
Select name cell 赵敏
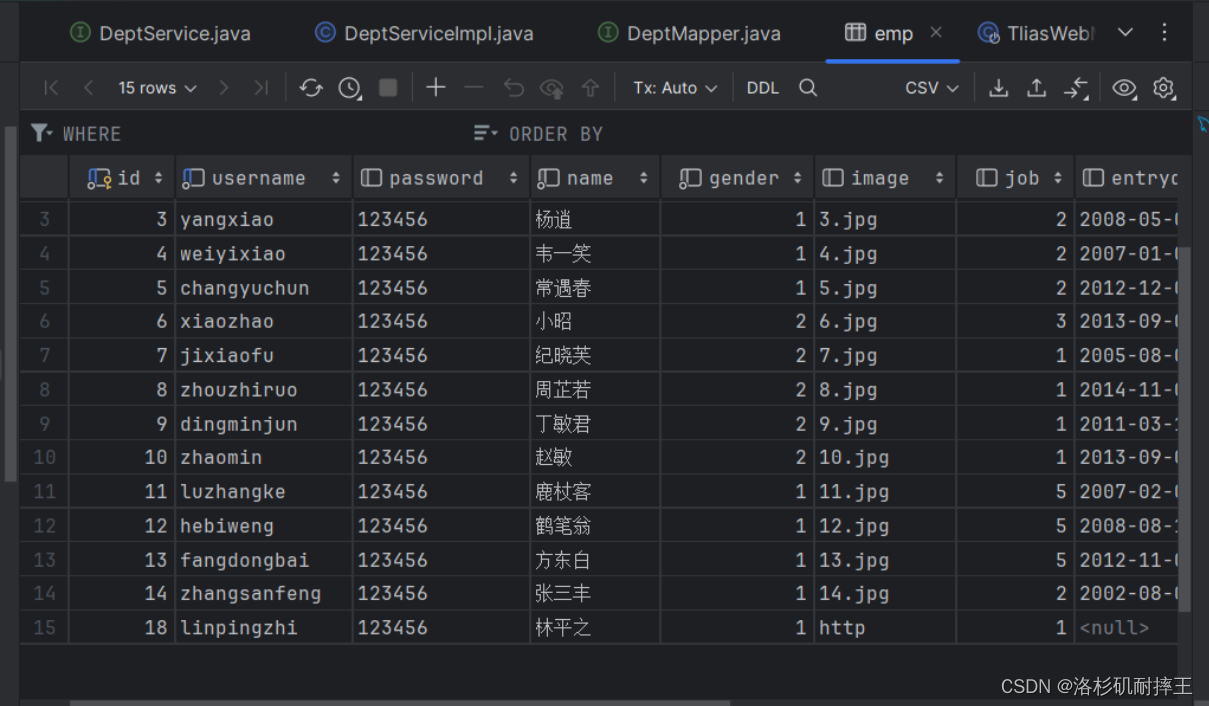point(595,457)
